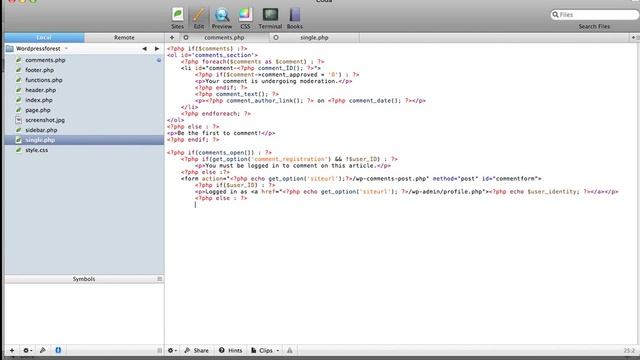Click the unsaved indicator dot beside comments.php
The height and width of the screenshot is (360, 640).
(x=159, y=60)
